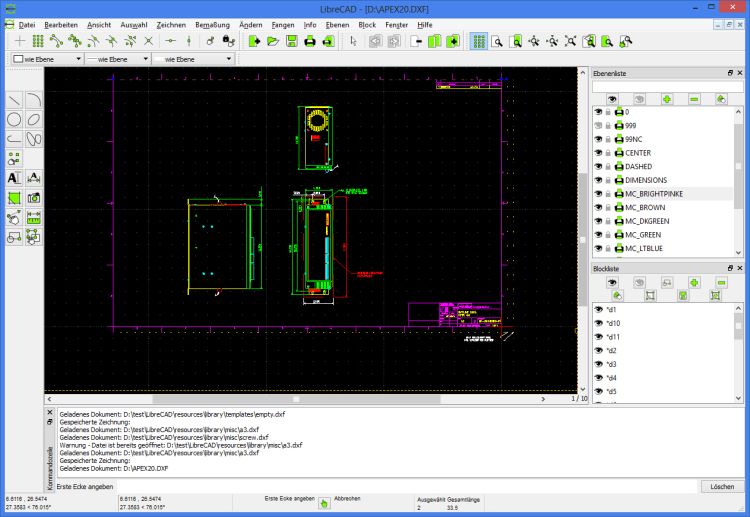The image size is (750, 517).
Task: Select the Circle drawing tool
Action: [x=15, y=119]
